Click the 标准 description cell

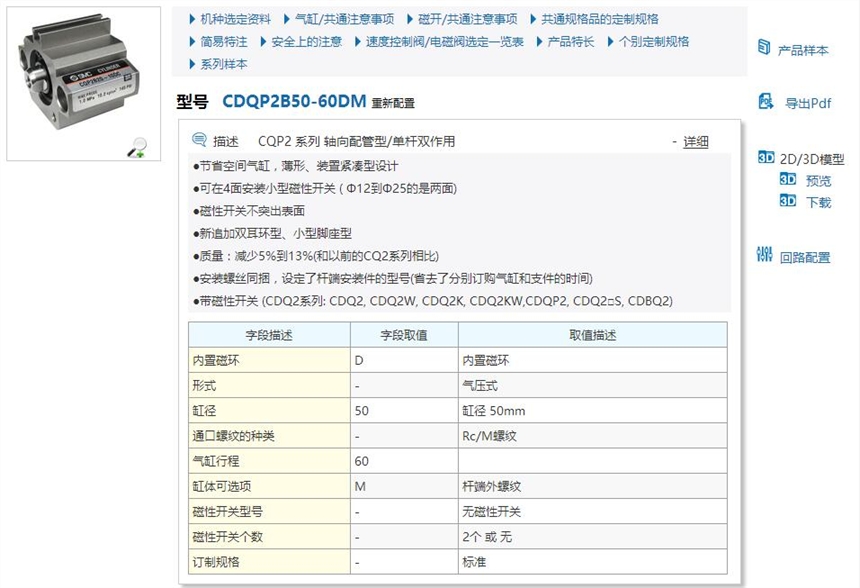pyautogui.click(x=593, y=562)
